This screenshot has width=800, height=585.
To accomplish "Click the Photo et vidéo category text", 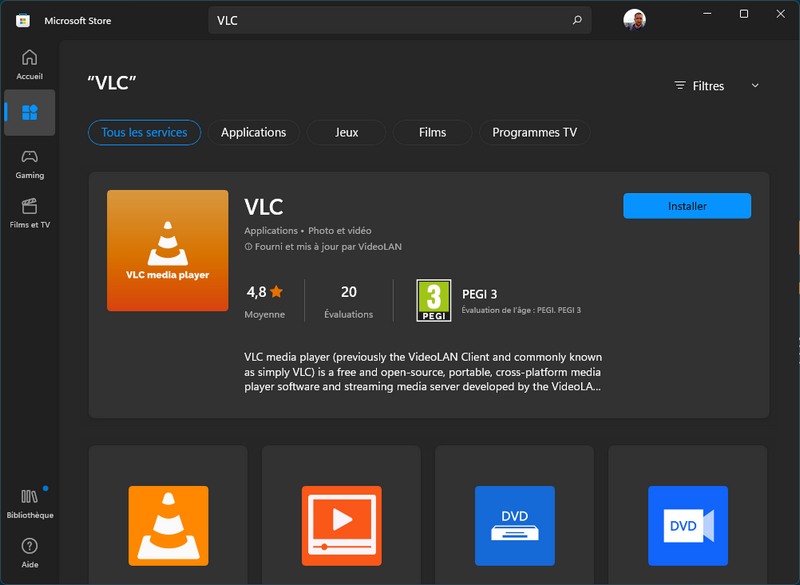I will [x=340, y=231].
